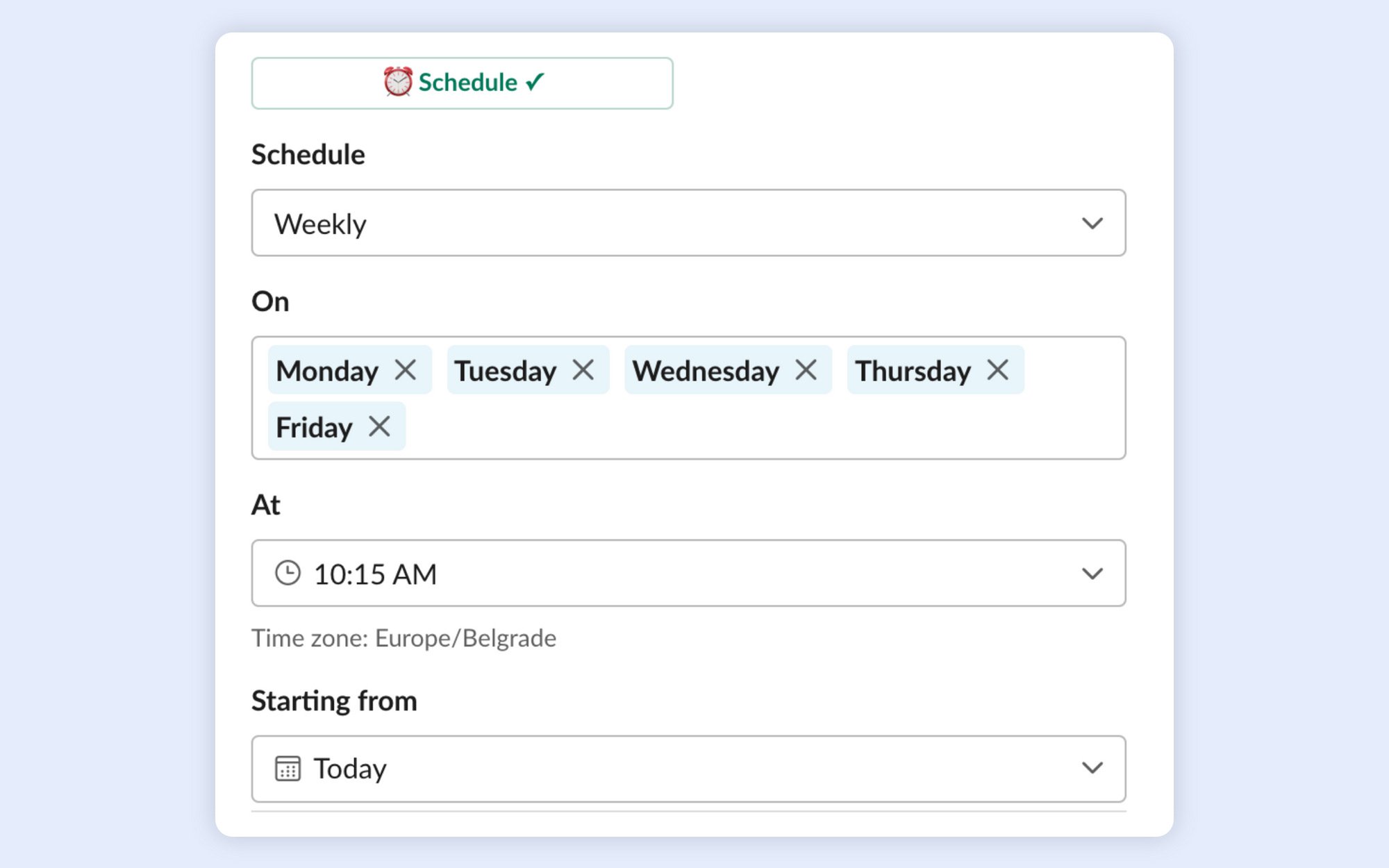
Task: Click empty area of the days field
Action: pyautogui.click(x=764, y=426)
